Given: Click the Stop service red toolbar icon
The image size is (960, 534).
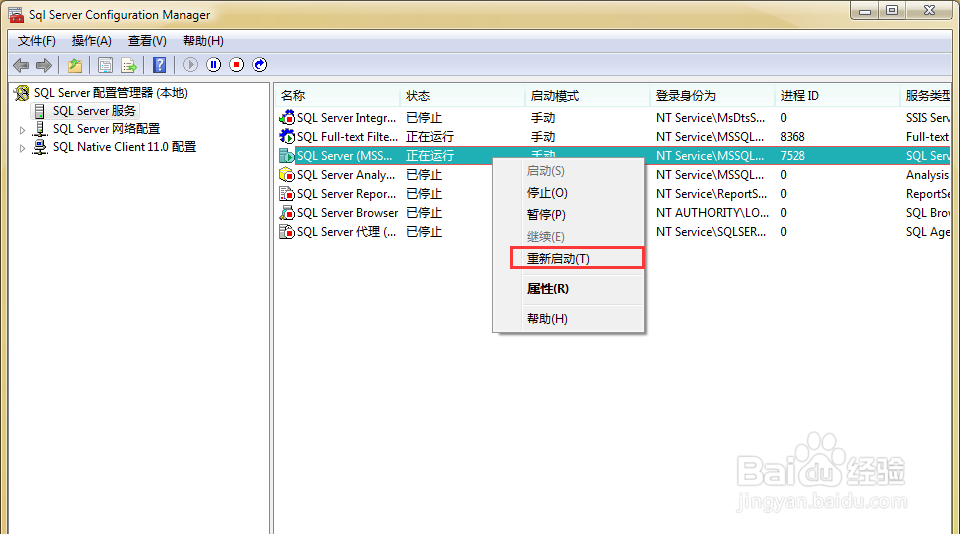Looking at the screenshot, I should tap(237, 64).
